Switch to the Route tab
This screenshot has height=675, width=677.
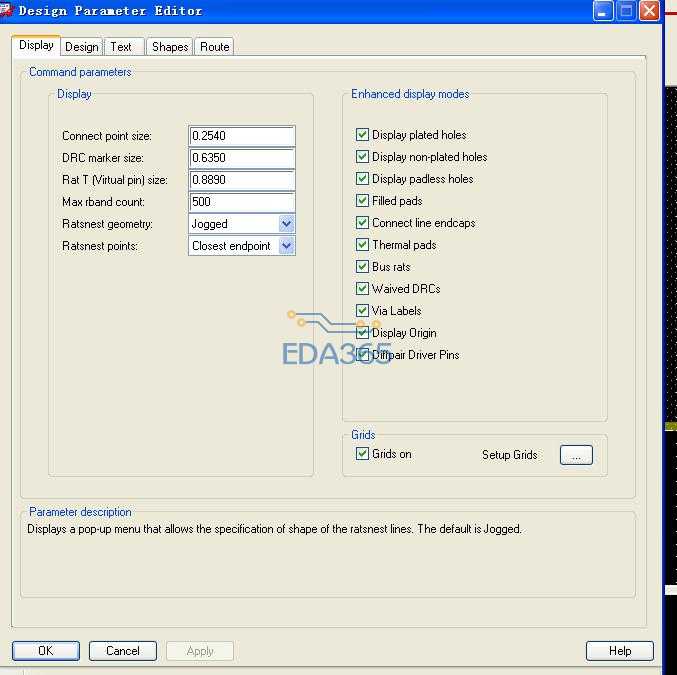(x=215, y=47)
